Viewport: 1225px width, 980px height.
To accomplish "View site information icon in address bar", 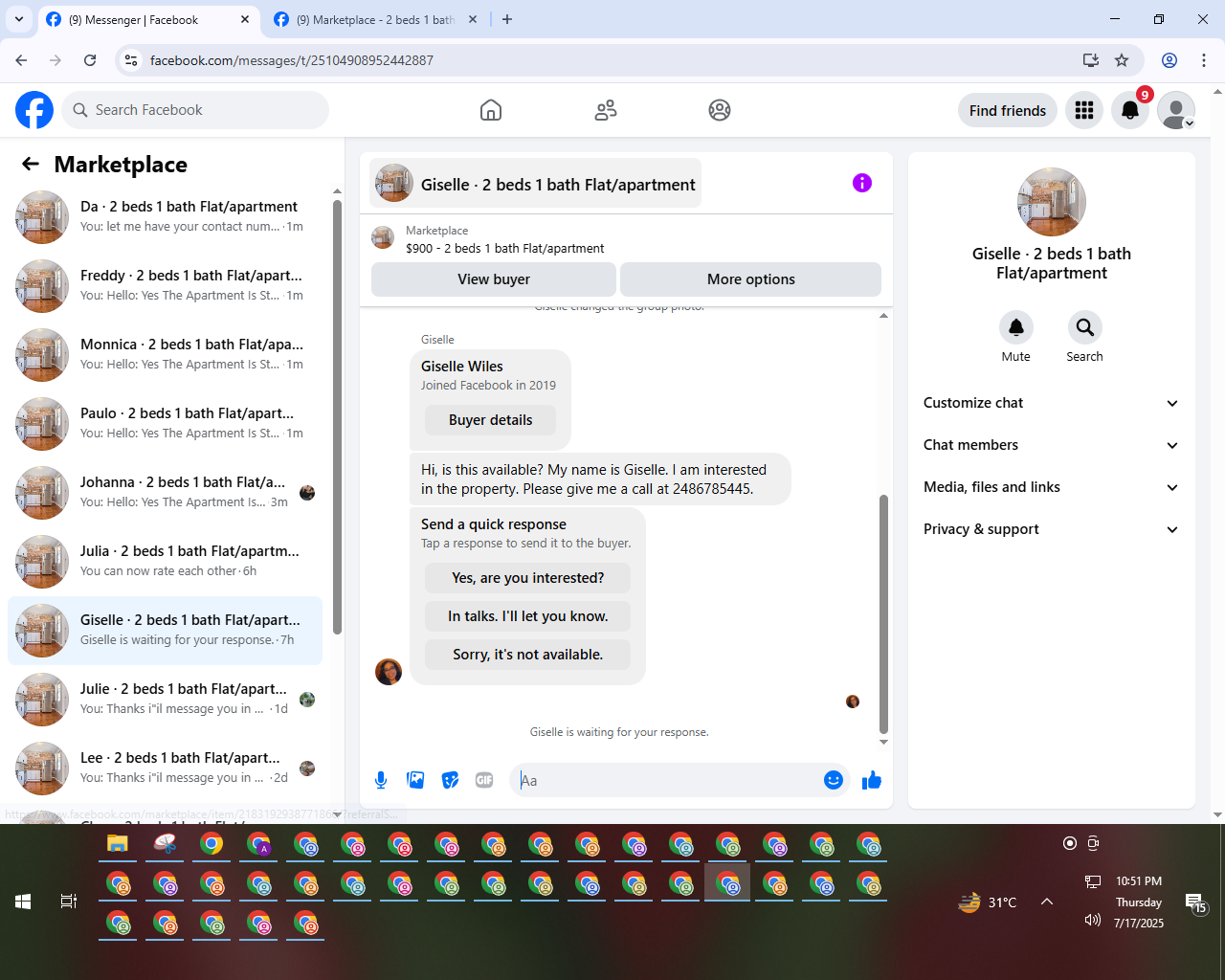I will point(131,60).
